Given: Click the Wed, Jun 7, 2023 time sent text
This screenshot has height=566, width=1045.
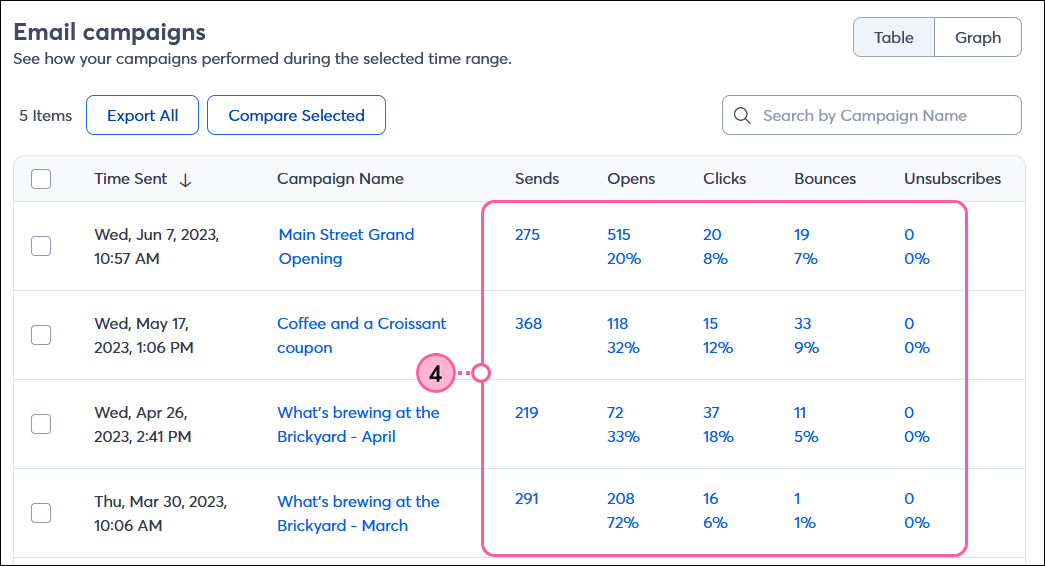Looking at the screenshot, I should [157, 247].
